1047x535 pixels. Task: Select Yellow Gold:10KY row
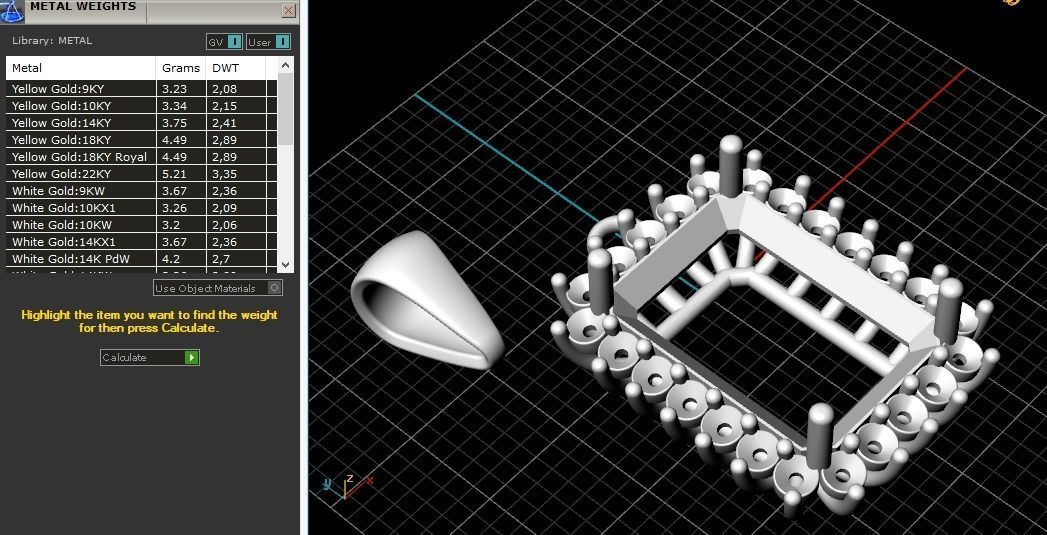(142, 106)
